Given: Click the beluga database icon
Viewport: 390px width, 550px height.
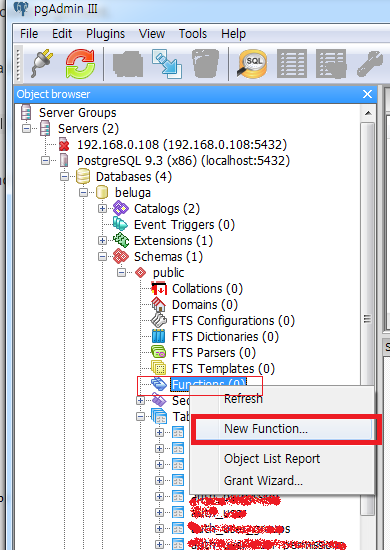Looking at the screenshot, I should pos(102,193).
